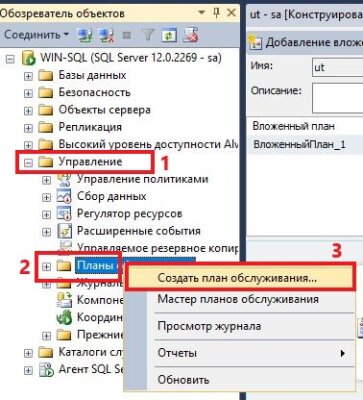This screenshot has width=363, height=400.
Task: Expand Управление политиками node
Action: point(47,180)
